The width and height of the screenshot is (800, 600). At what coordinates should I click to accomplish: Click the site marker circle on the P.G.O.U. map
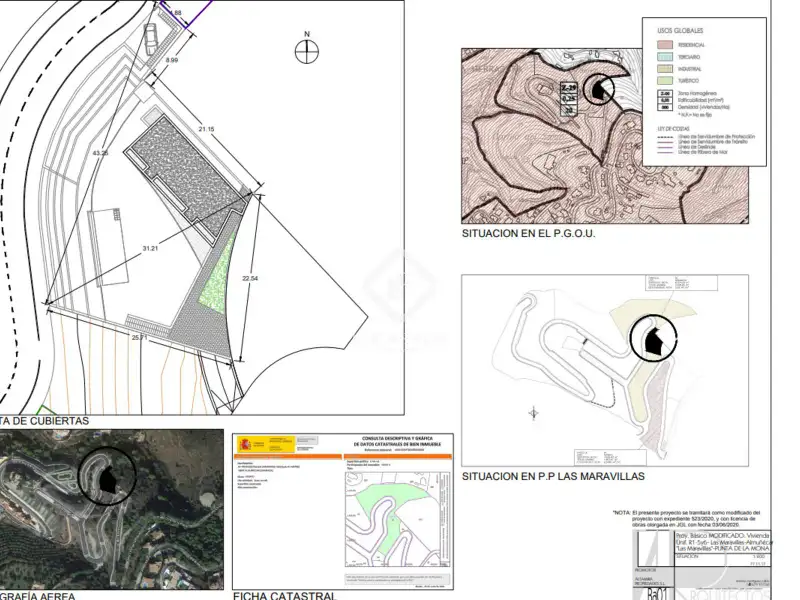click(600, 89)
